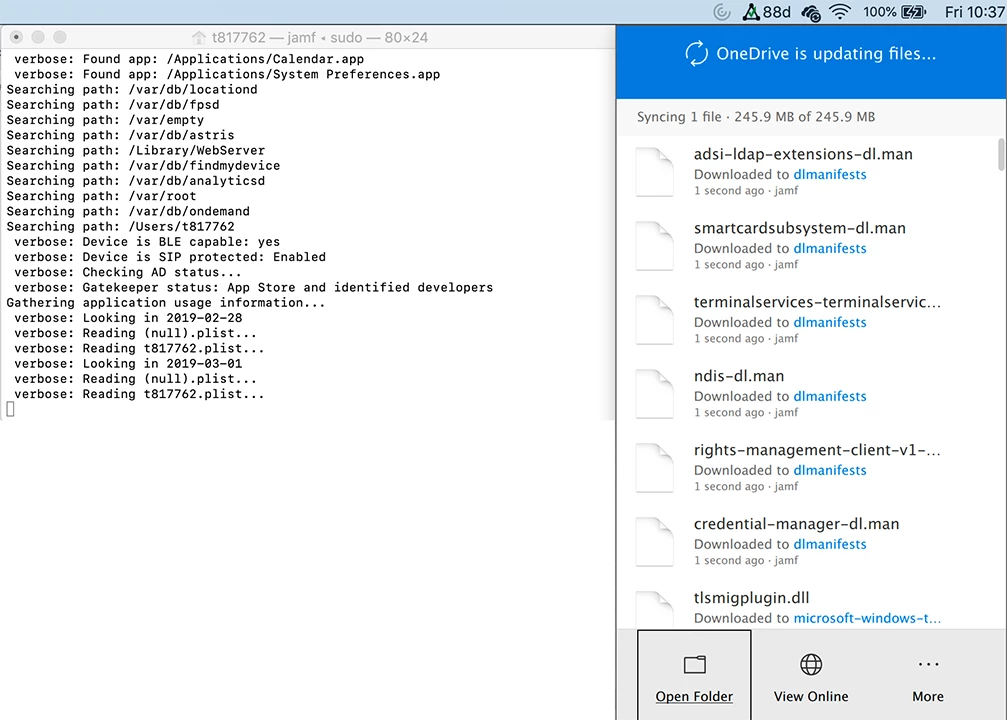Click the Terminal window title t817762 — jamf
The image size is (1007, 720).
tap(320, 37)
